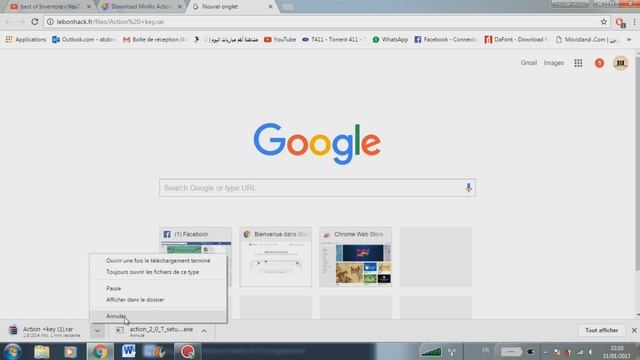The height and width of the screenshot is (360, 640).
Task: Switch to 'best of Inventors' YouTube tab
Action: click(49, 7)
